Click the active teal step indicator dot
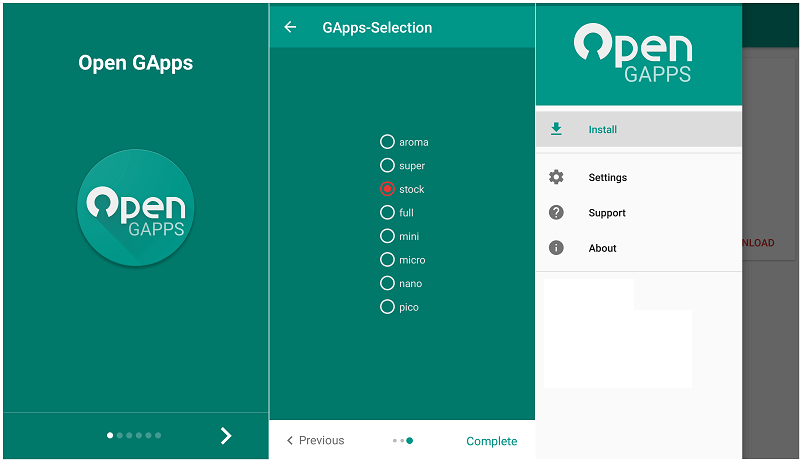Image resolution: width=800 pixels, height=464 pixels. coord(410,441)
